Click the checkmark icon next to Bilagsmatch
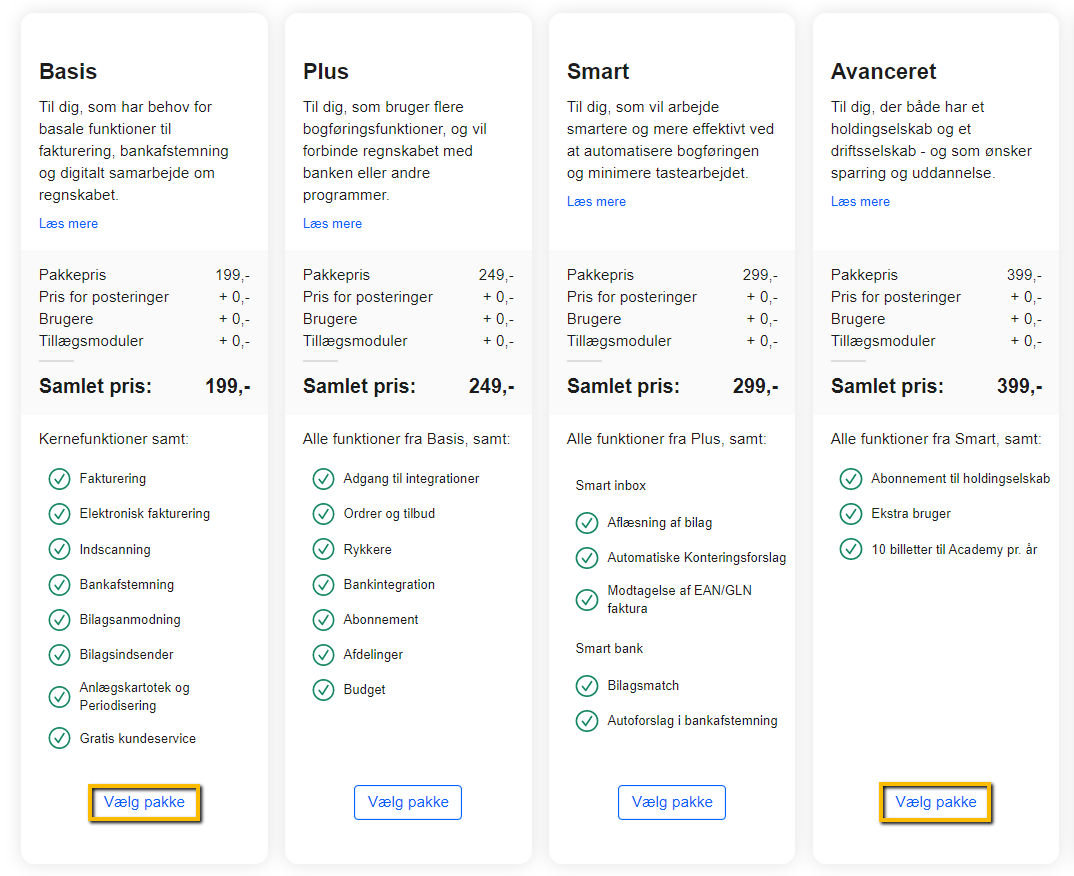Screen dimensions: 1074x876 587,686
